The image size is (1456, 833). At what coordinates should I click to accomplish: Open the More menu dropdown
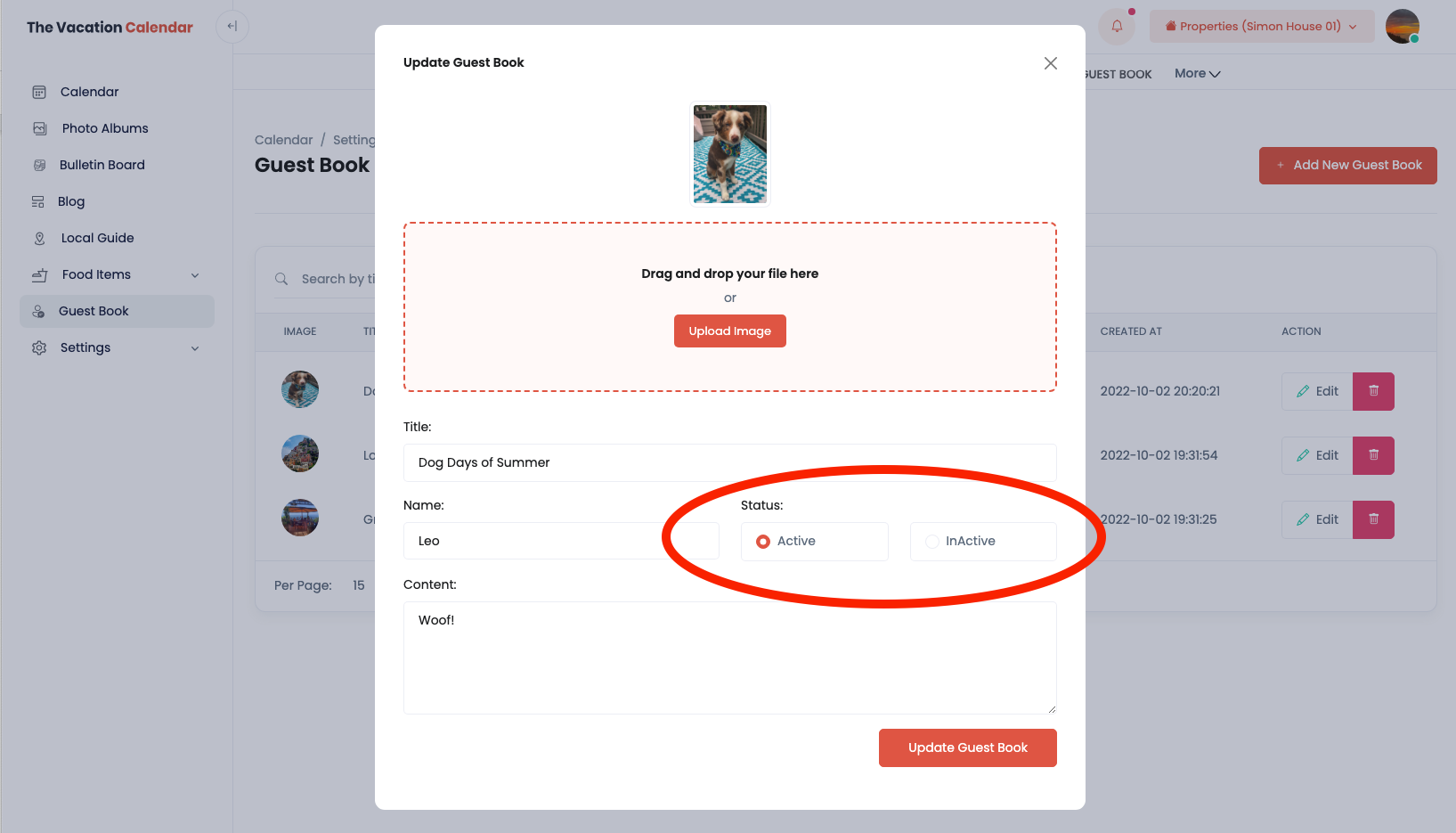pos(1197,74)
